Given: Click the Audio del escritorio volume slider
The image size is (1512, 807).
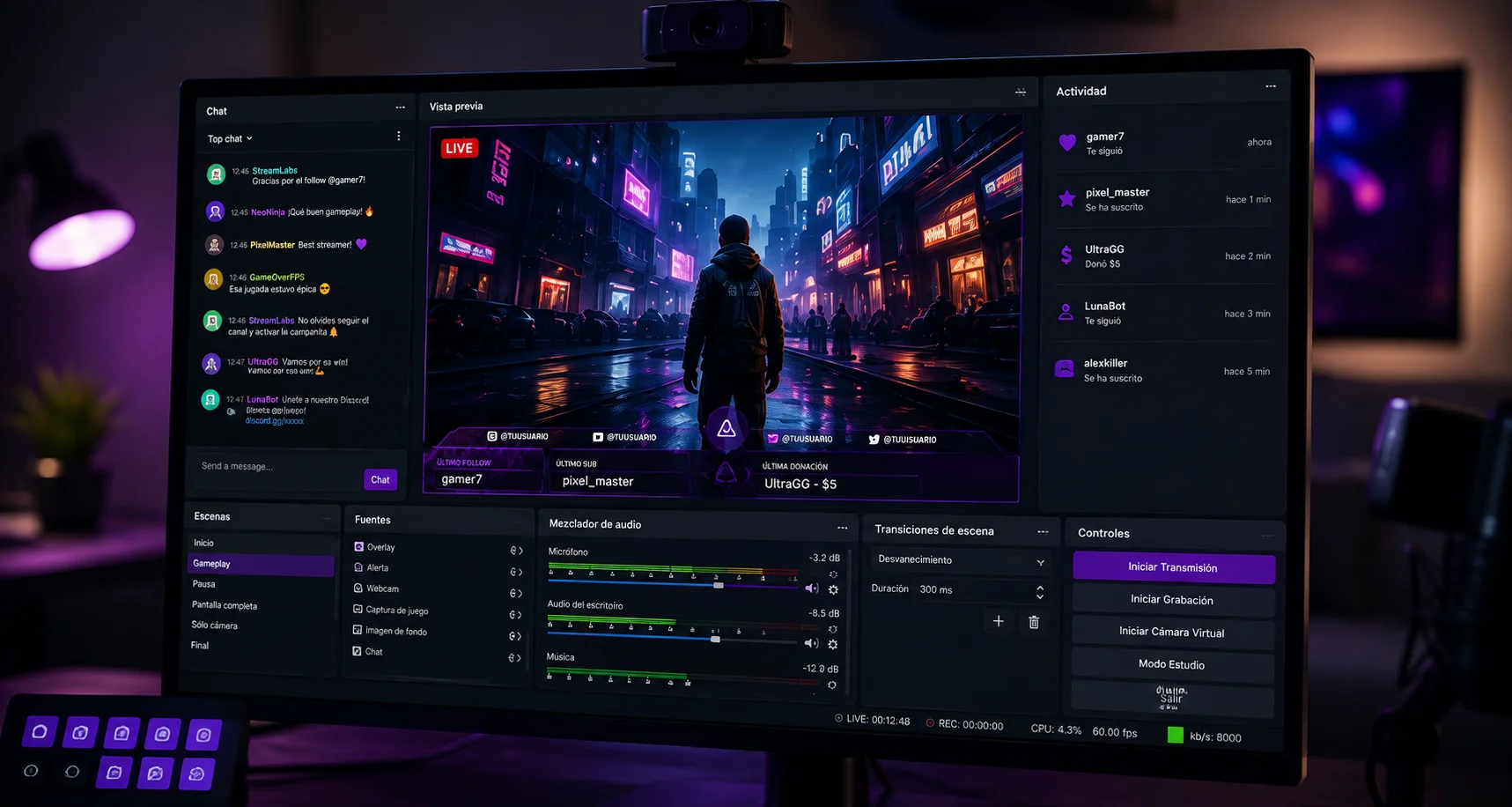Looking at the screenshot, I should [x=672, y=639].
